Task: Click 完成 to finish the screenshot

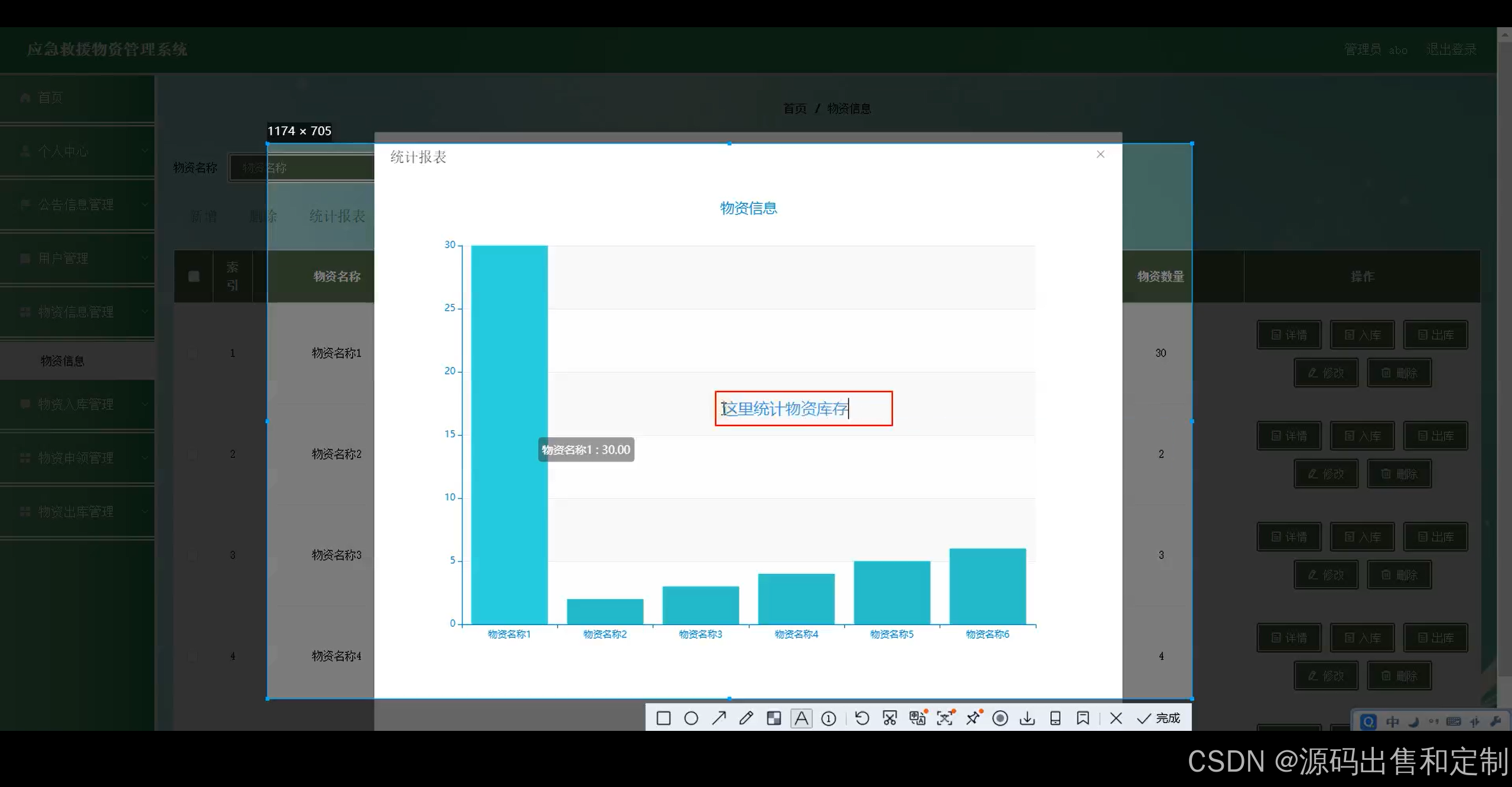Action: pyautogui.click(x=1159, y=718)
